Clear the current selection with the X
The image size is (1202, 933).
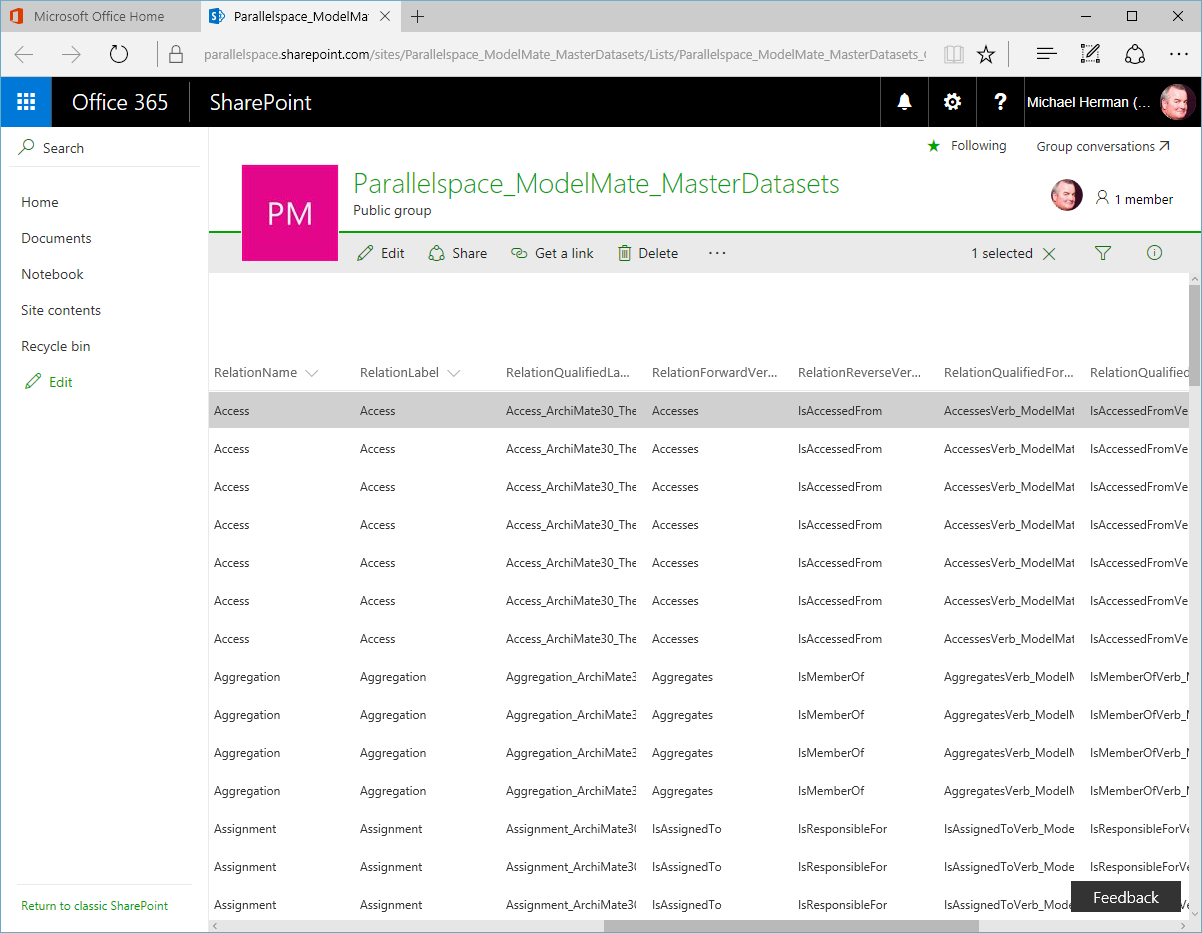(1049, 253)
